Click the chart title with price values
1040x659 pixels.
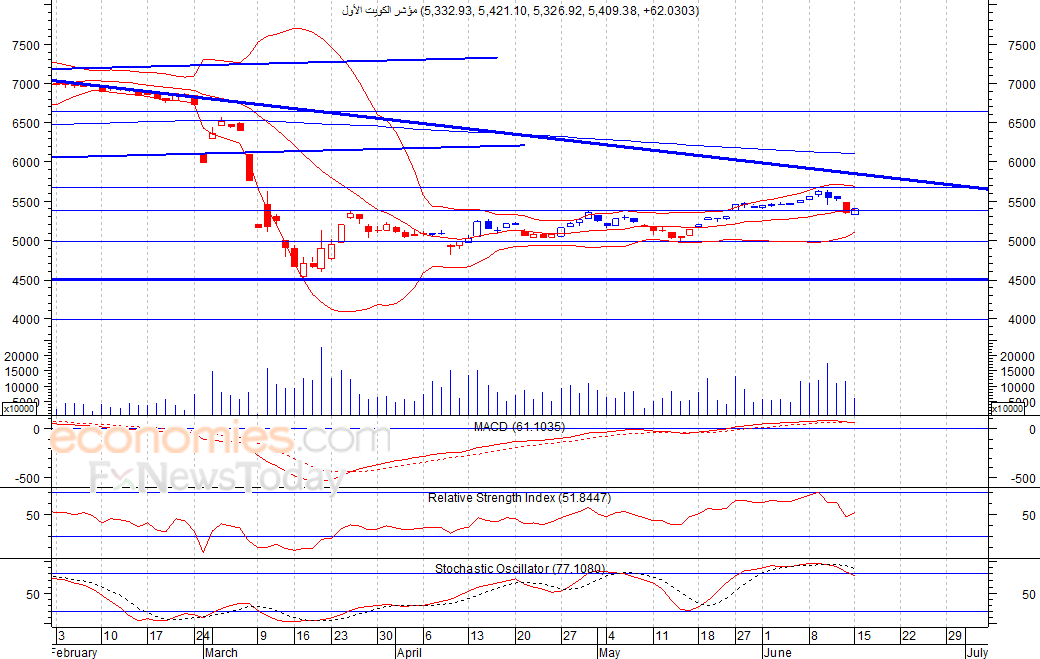[520, 11]
